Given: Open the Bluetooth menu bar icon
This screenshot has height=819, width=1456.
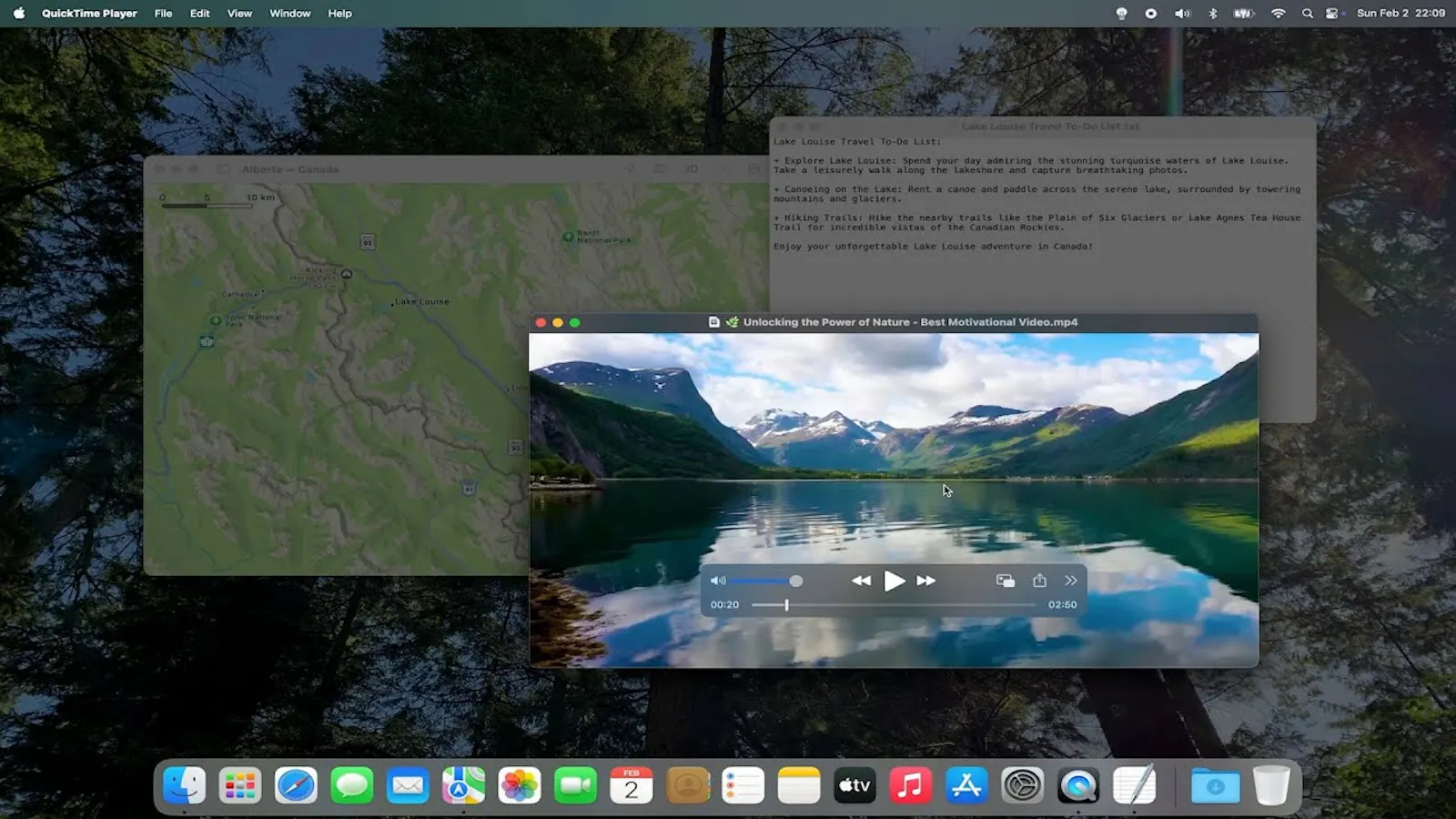Looking at the screenshot, I should tap(1212, 13).
